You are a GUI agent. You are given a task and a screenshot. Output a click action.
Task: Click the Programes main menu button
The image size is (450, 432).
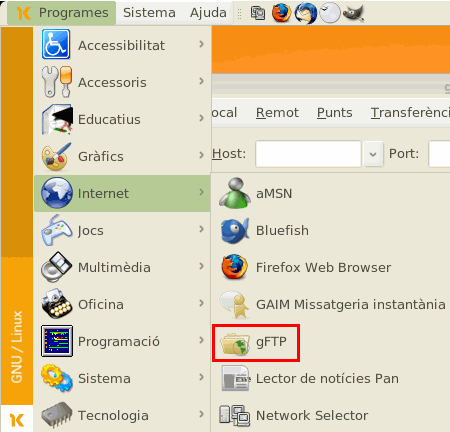[62, 13]
